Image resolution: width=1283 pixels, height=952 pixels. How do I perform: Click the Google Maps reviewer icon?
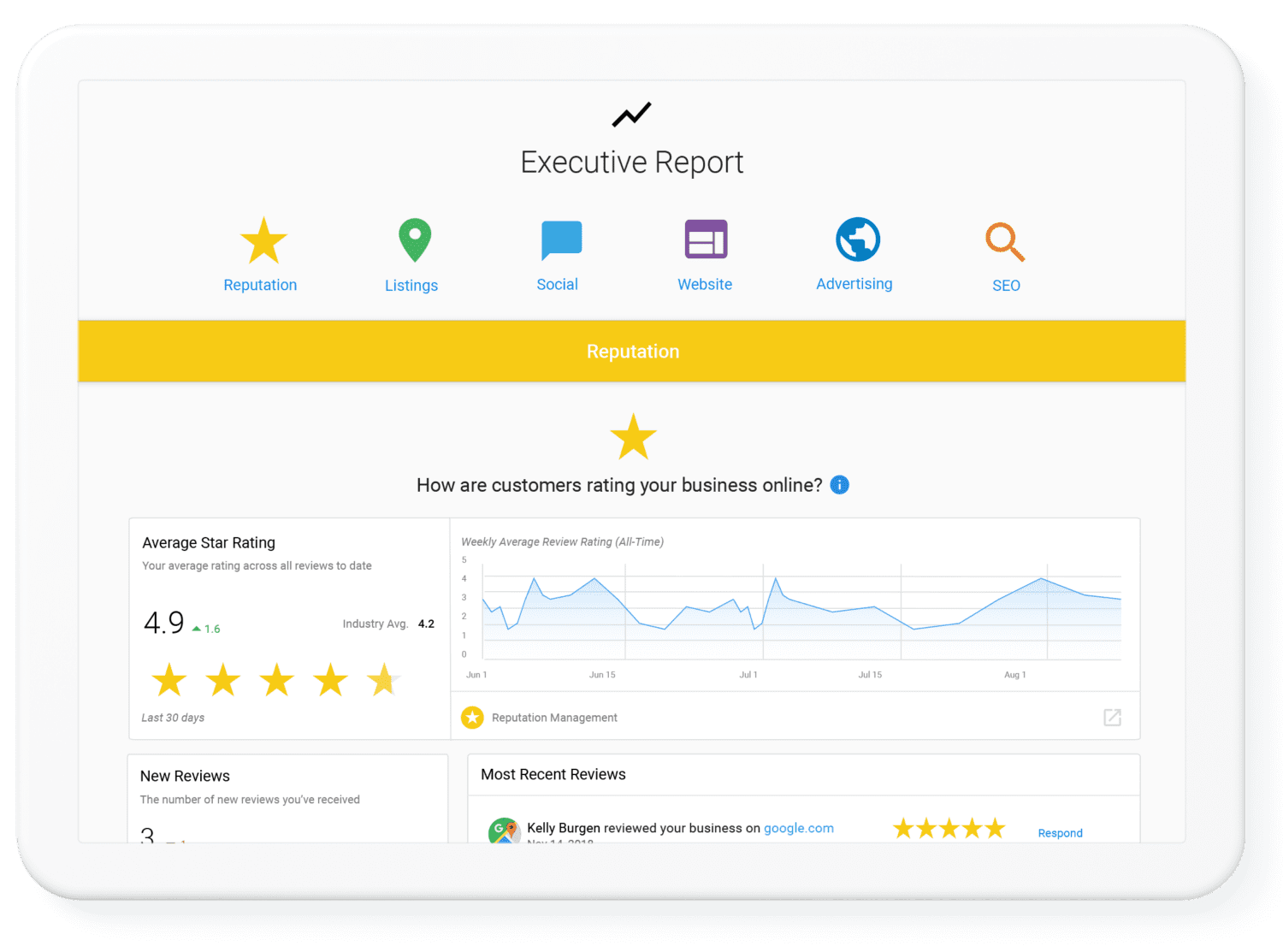pyautogui.click(x=504, y=831)
